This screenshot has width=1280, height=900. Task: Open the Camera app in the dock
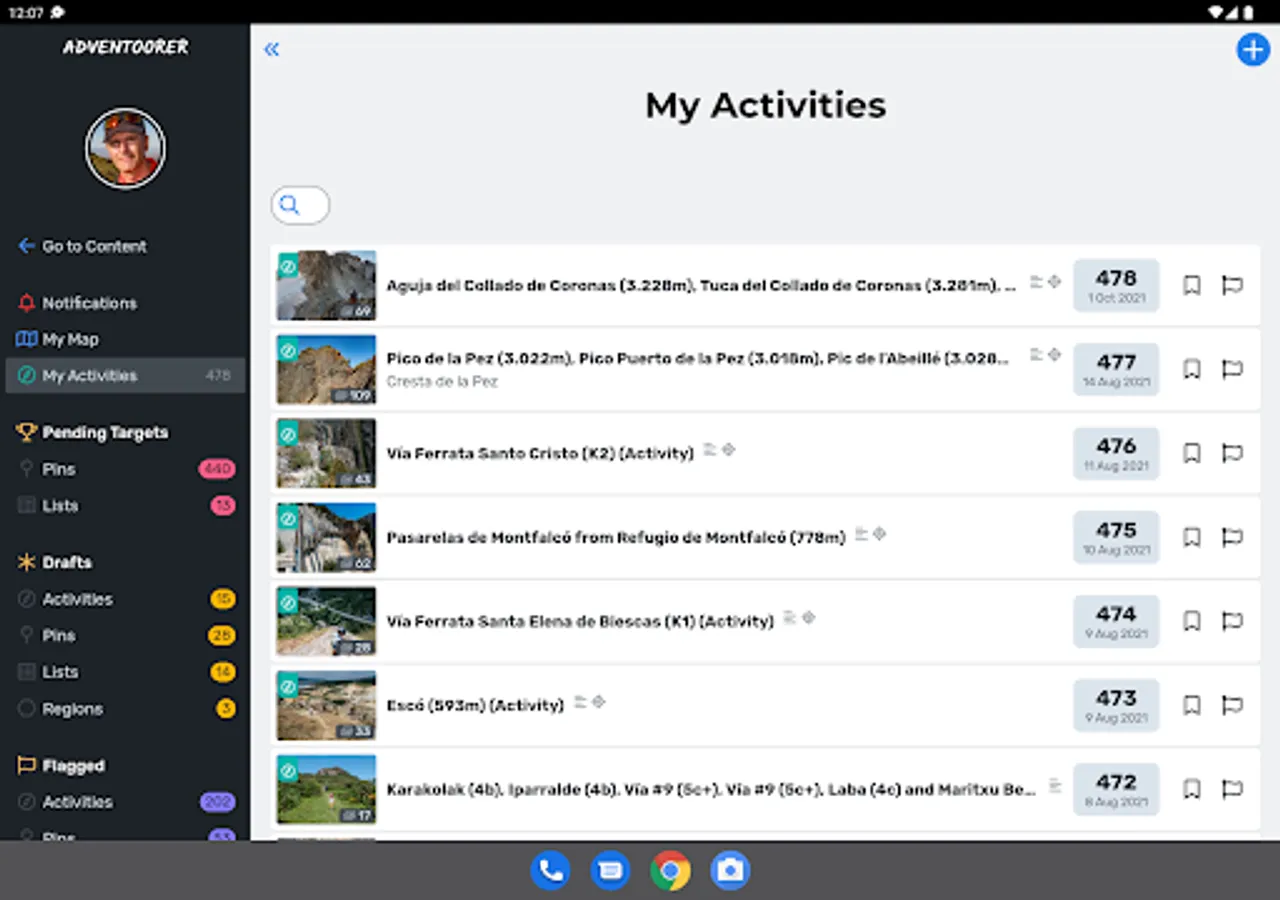730,870
